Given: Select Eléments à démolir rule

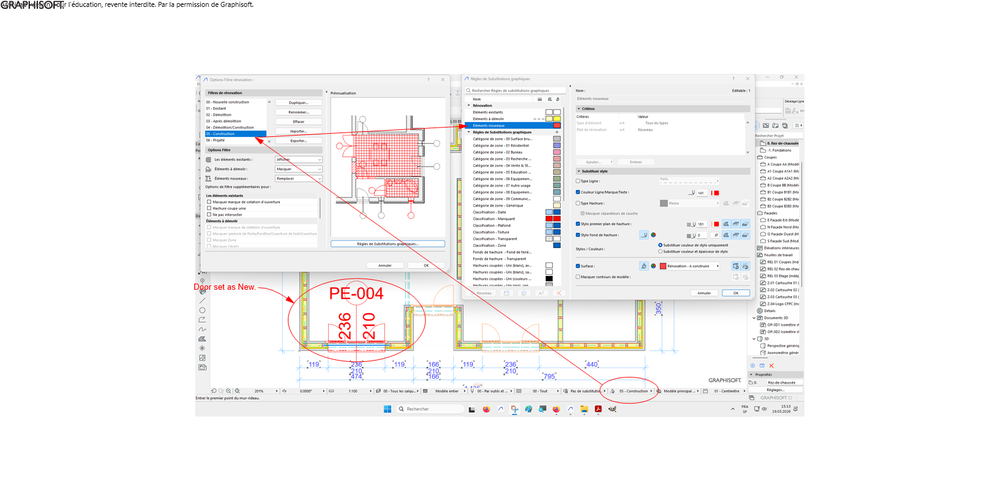Looking at the screenshot, I should coord(513,119).
